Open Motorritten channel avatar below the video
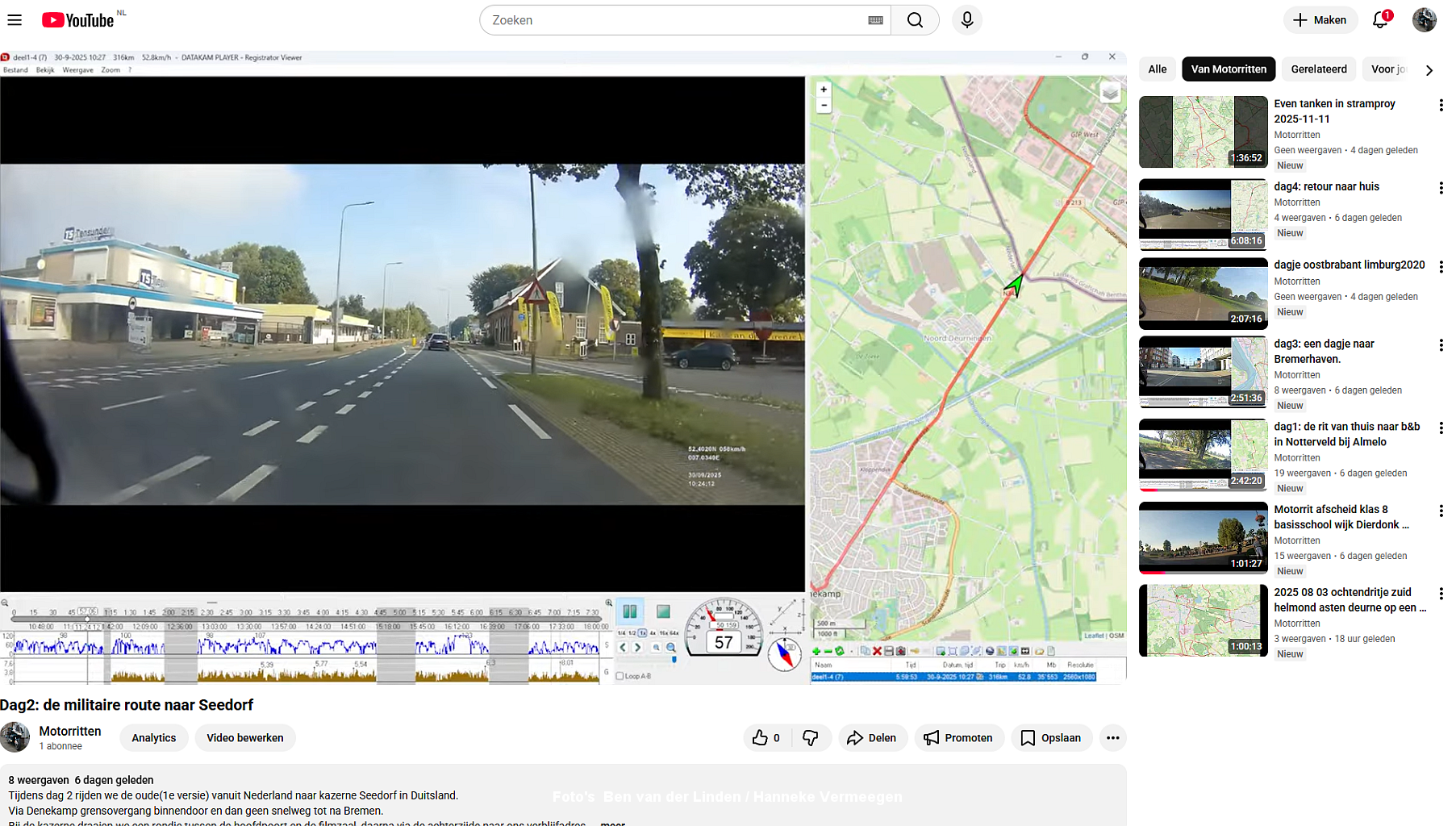Screen dimensions: 1456x826 coord(15,737)
